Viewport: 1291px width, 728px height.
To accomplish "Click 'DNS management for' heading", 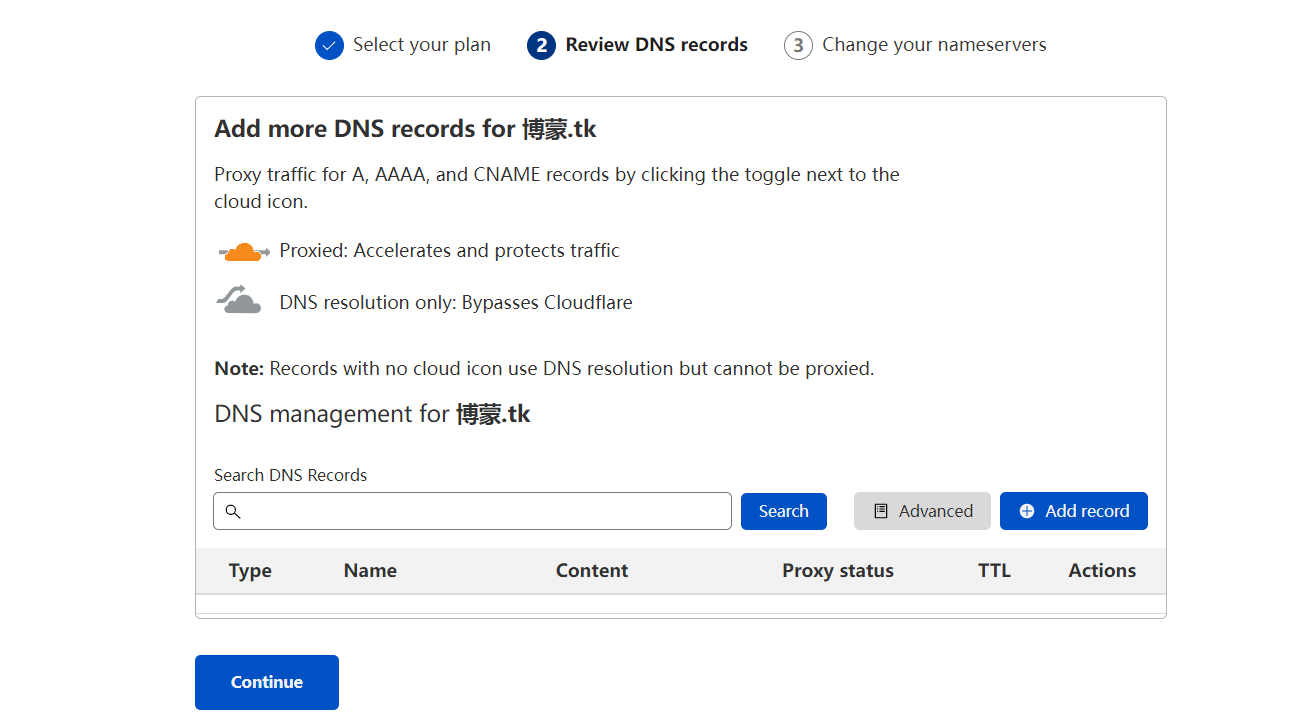I will point(372,414).
